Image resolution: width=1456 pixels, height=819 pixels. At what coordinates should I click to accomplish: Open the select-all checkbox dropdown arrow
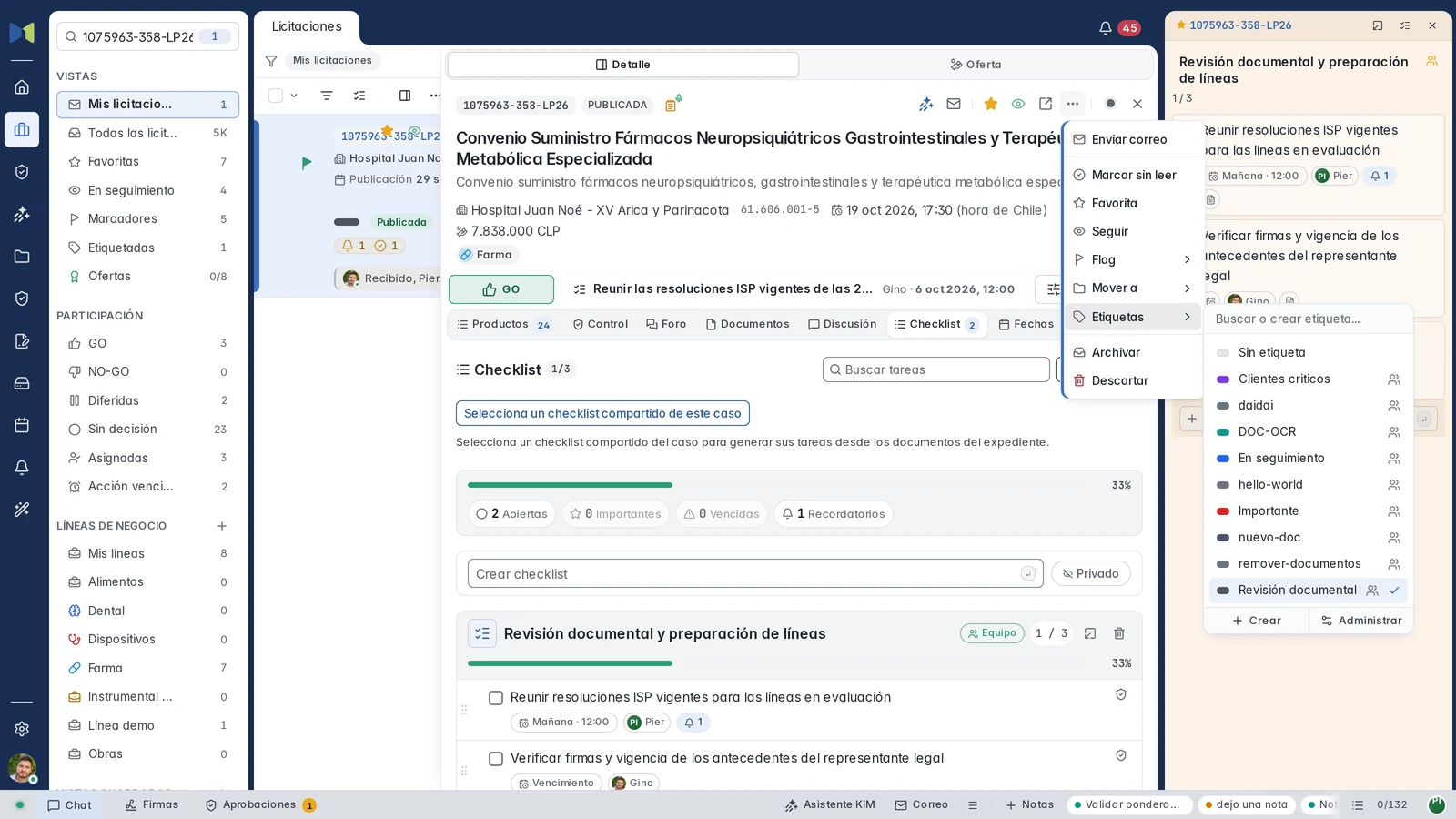coord(294,96)
